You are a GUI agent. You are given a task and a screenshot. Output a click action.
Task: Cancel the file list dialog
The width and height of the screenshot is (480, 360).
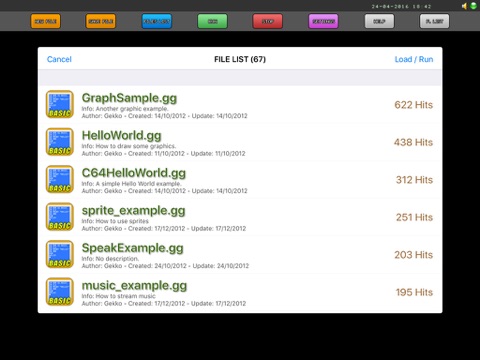(x=59, y=59)
